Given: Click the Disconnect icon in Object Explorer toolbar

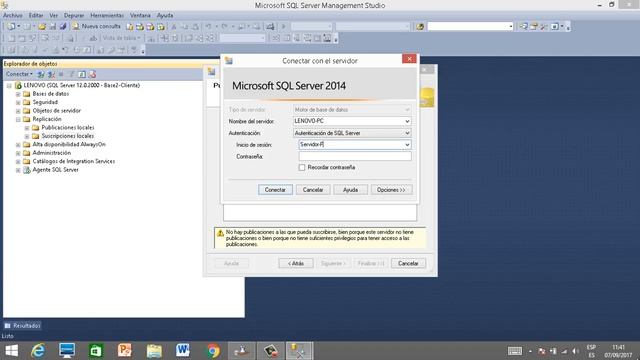Looking at the screenshot, I should coord(51,74).
